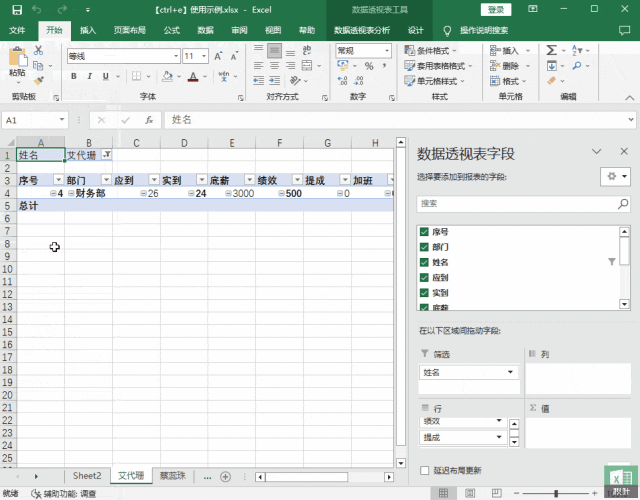
Task: Expand the Name Box dropdown
Action: click(x=62, y=120)
